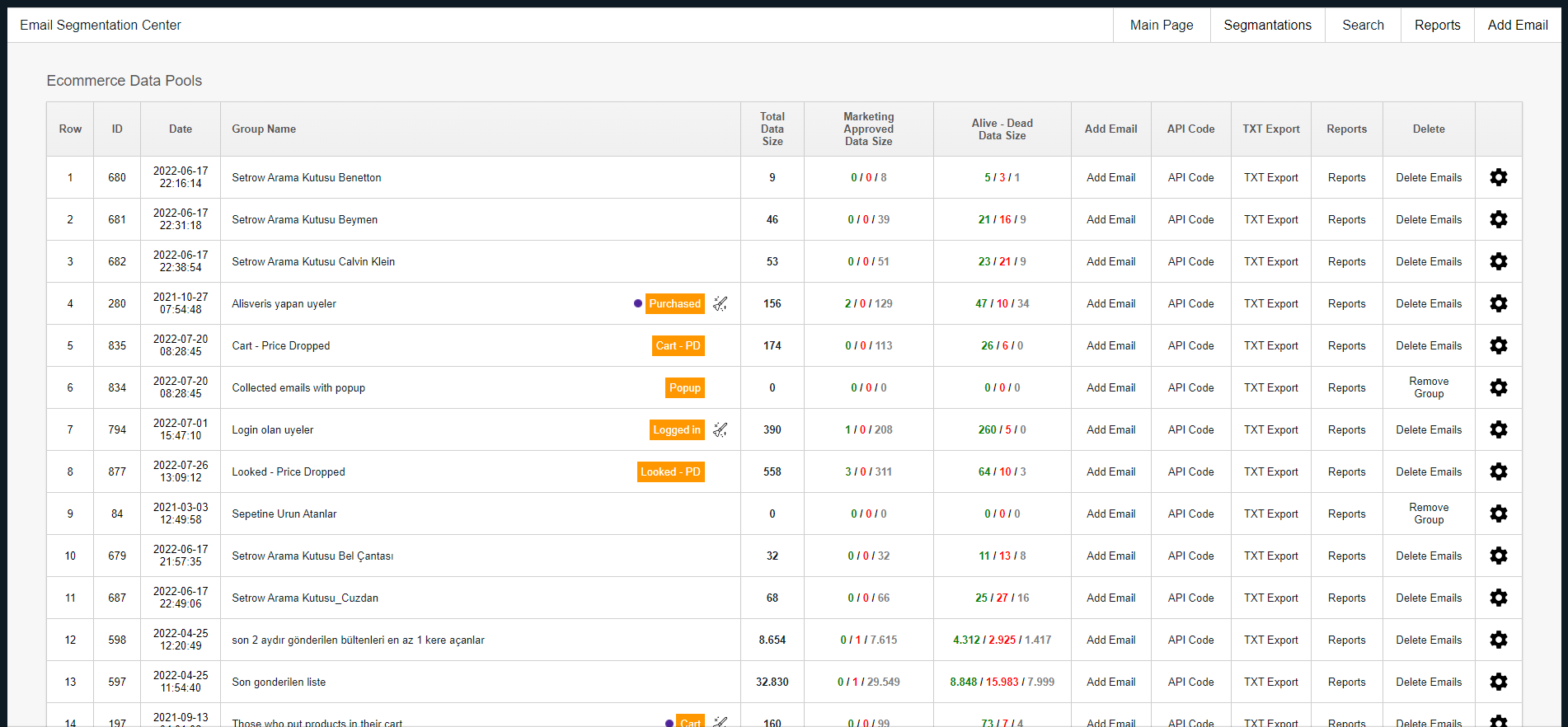1568x727 pixels.
Task: Open gear settings for Setrow Arama Kutusu Calvin Klein
Action: coord(1499,261)
